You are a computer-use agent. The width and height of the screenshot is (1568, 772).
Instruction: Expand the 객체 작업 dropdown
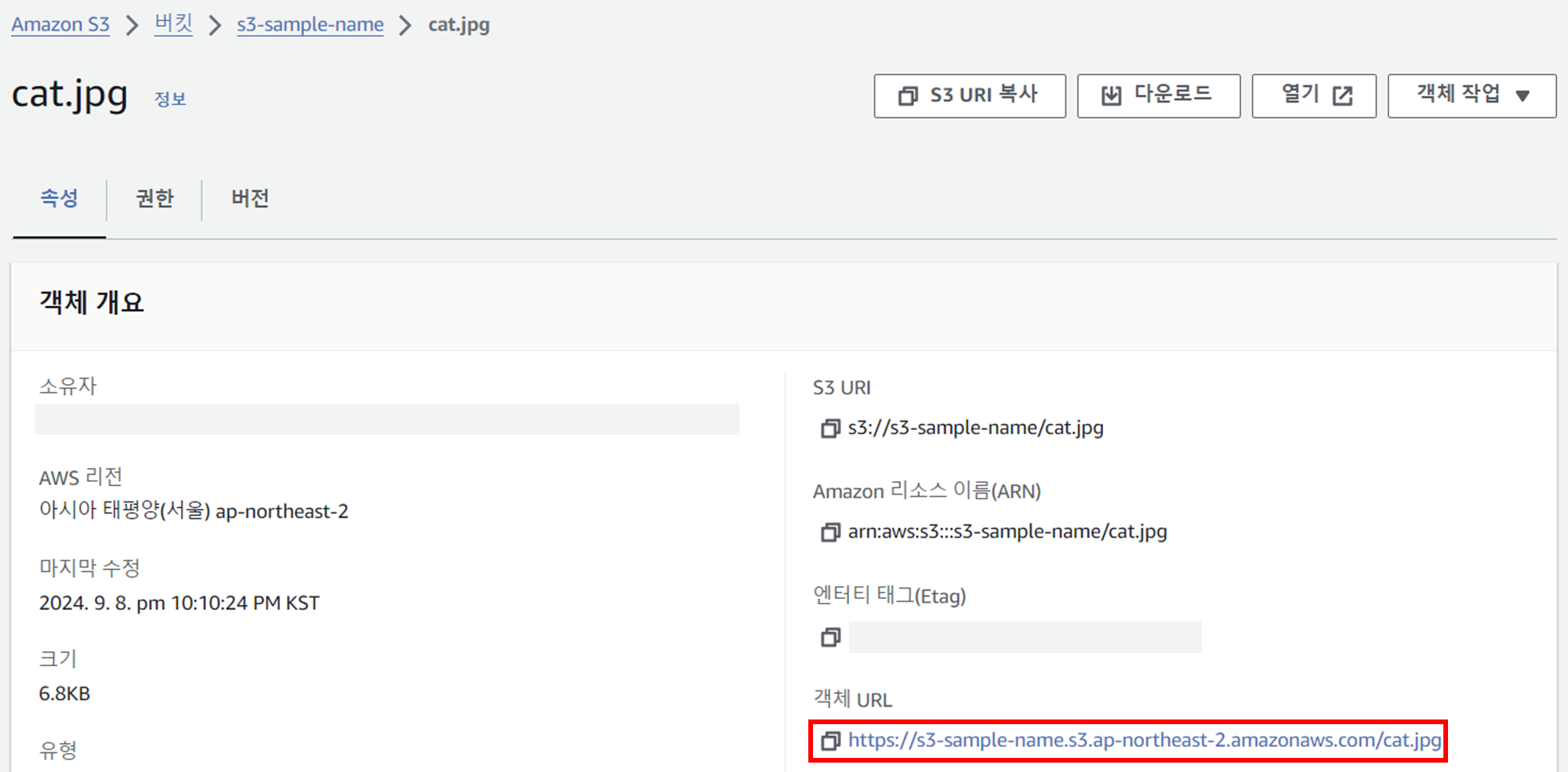coord(1472,96)
